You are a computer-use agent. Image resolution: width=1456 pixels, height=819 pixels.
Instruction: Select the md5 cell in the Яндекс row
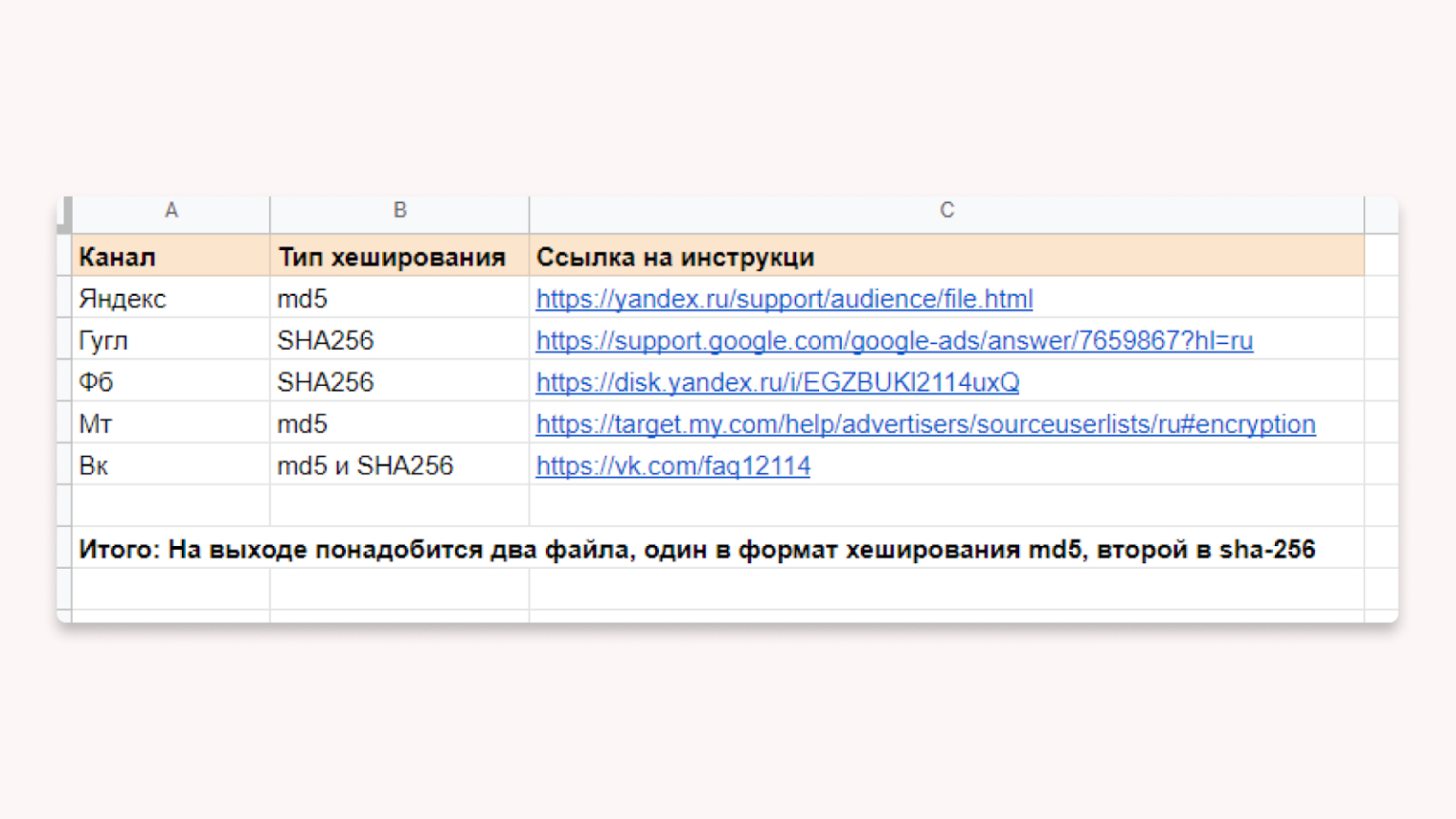(x=399, y=299)
